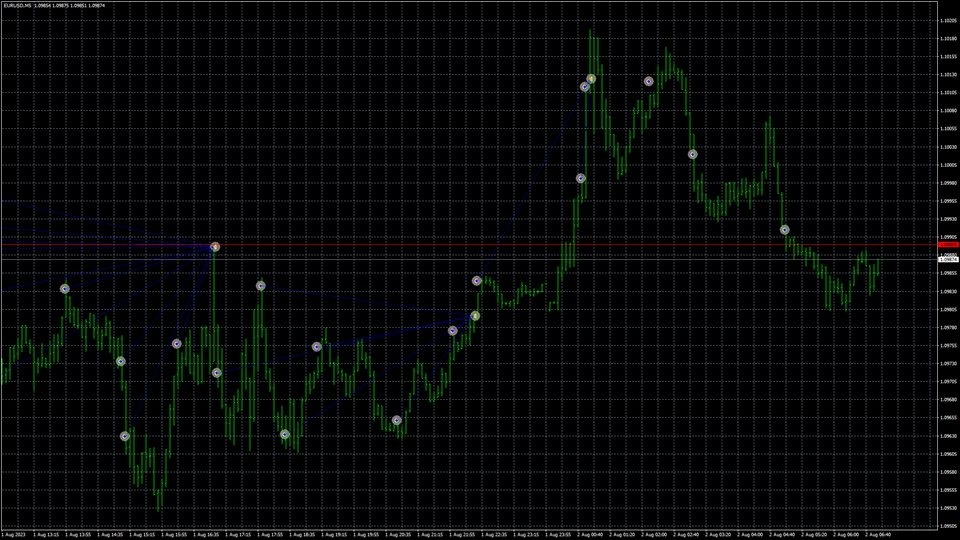Pick the trade marker in the 1 Aug 18:35 low
The image size is (960, 540).
285,434
